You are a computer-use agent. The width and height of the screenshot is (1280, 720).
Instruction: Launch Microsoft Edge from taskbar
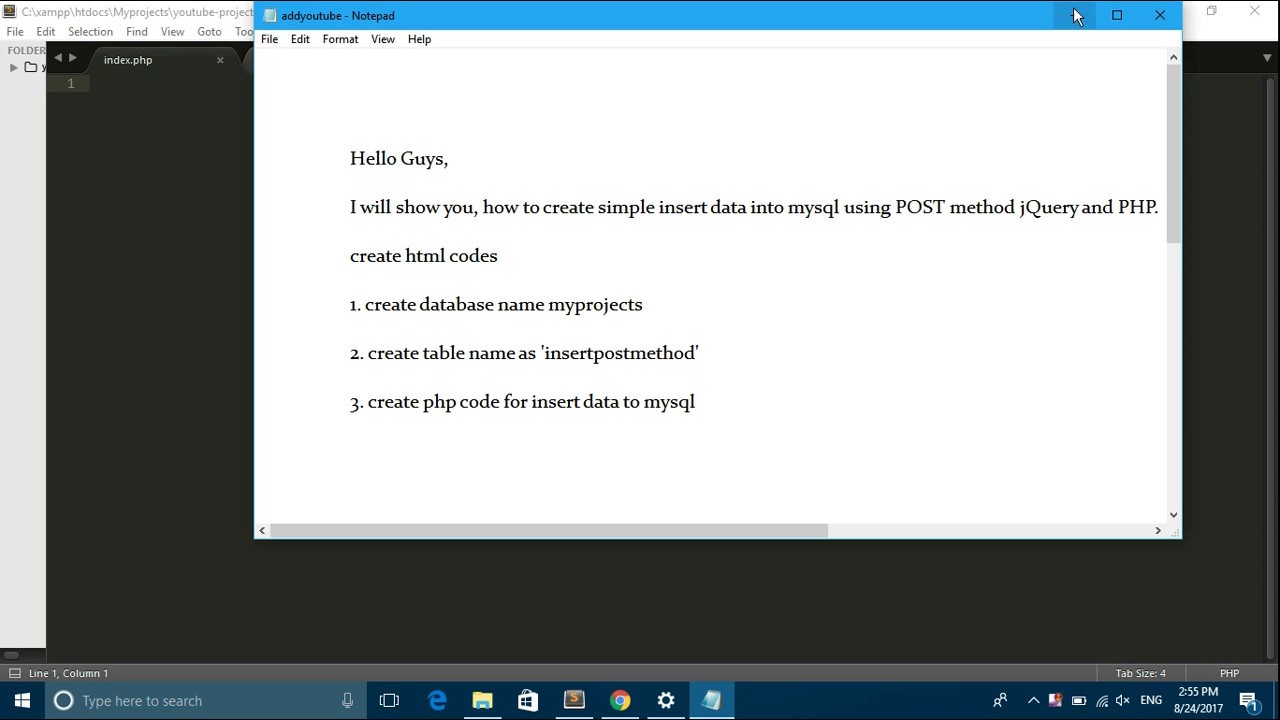[x=437, y=700]
